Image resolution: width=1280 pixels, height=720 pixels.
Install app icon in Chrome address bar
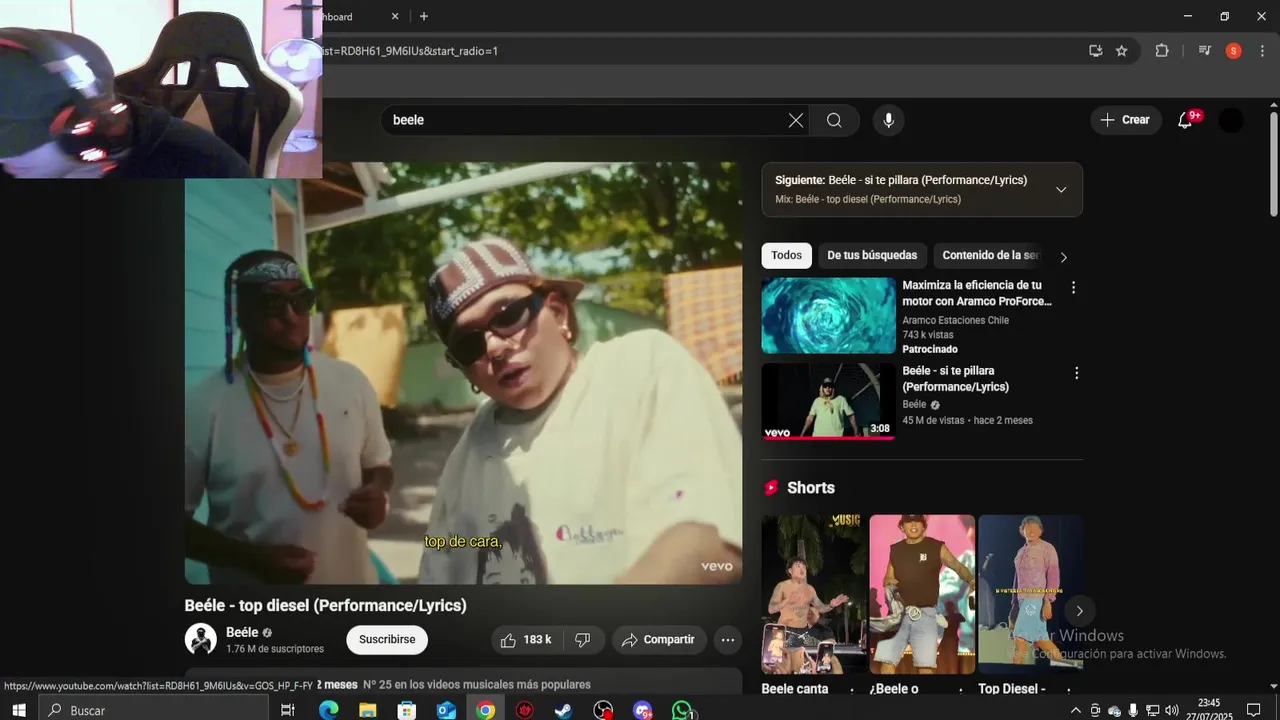1096,51
